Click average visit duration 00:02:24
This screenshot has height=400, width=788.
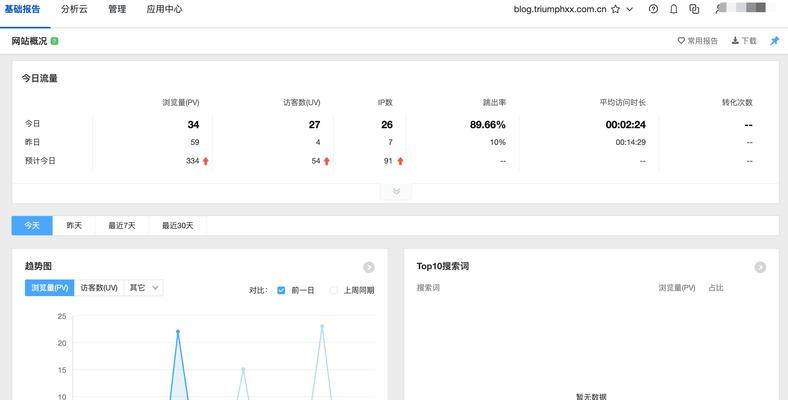626,125
